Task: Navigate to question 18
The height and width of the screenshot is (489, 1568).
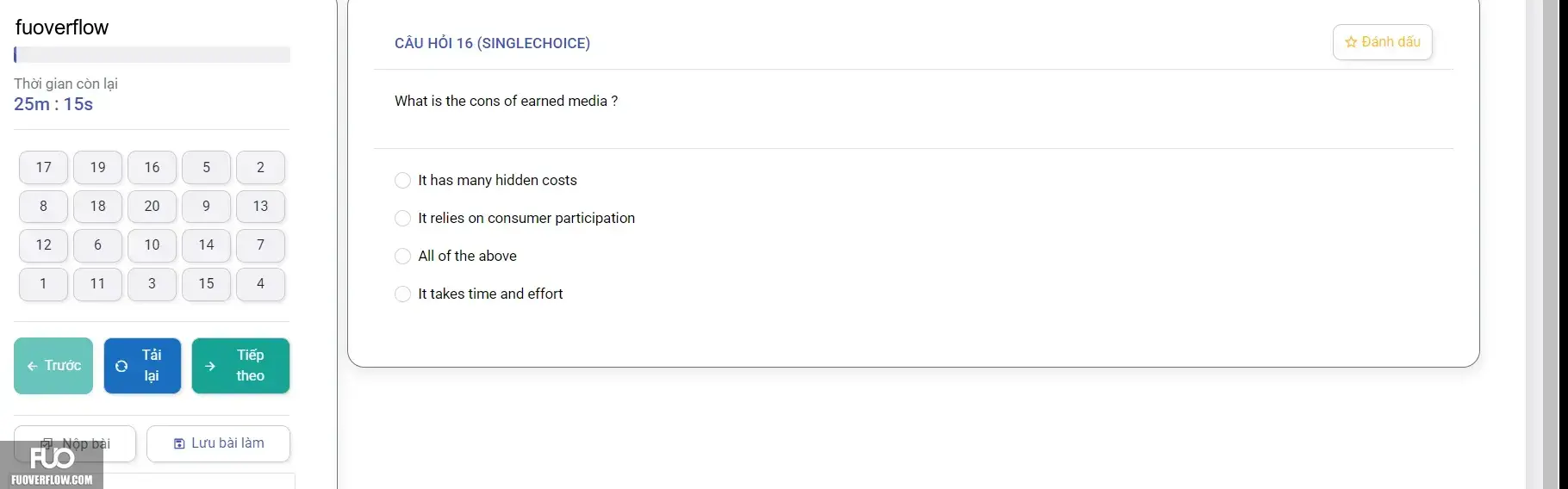Action: pyautogui.click(x=97, y=206)
